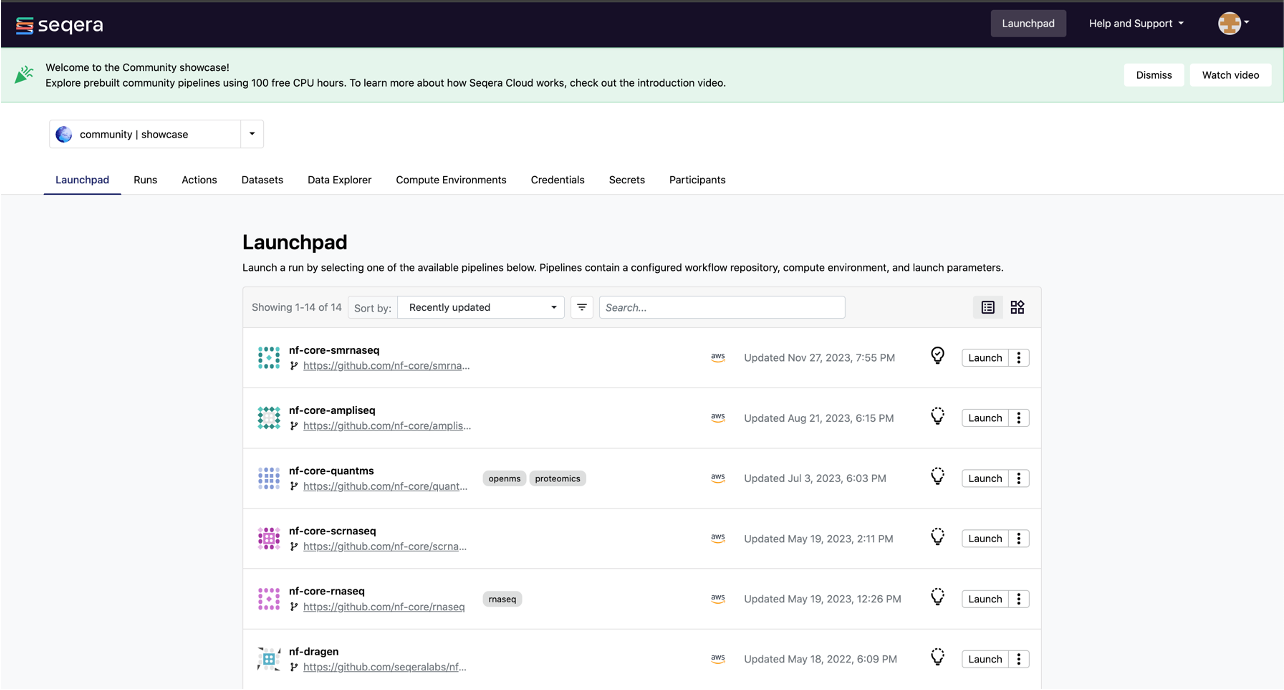The width and height of the screenshot is (1284, 690).
Task: Launch the nf-core-rnaseq pipeline
Action: (985, 599)
